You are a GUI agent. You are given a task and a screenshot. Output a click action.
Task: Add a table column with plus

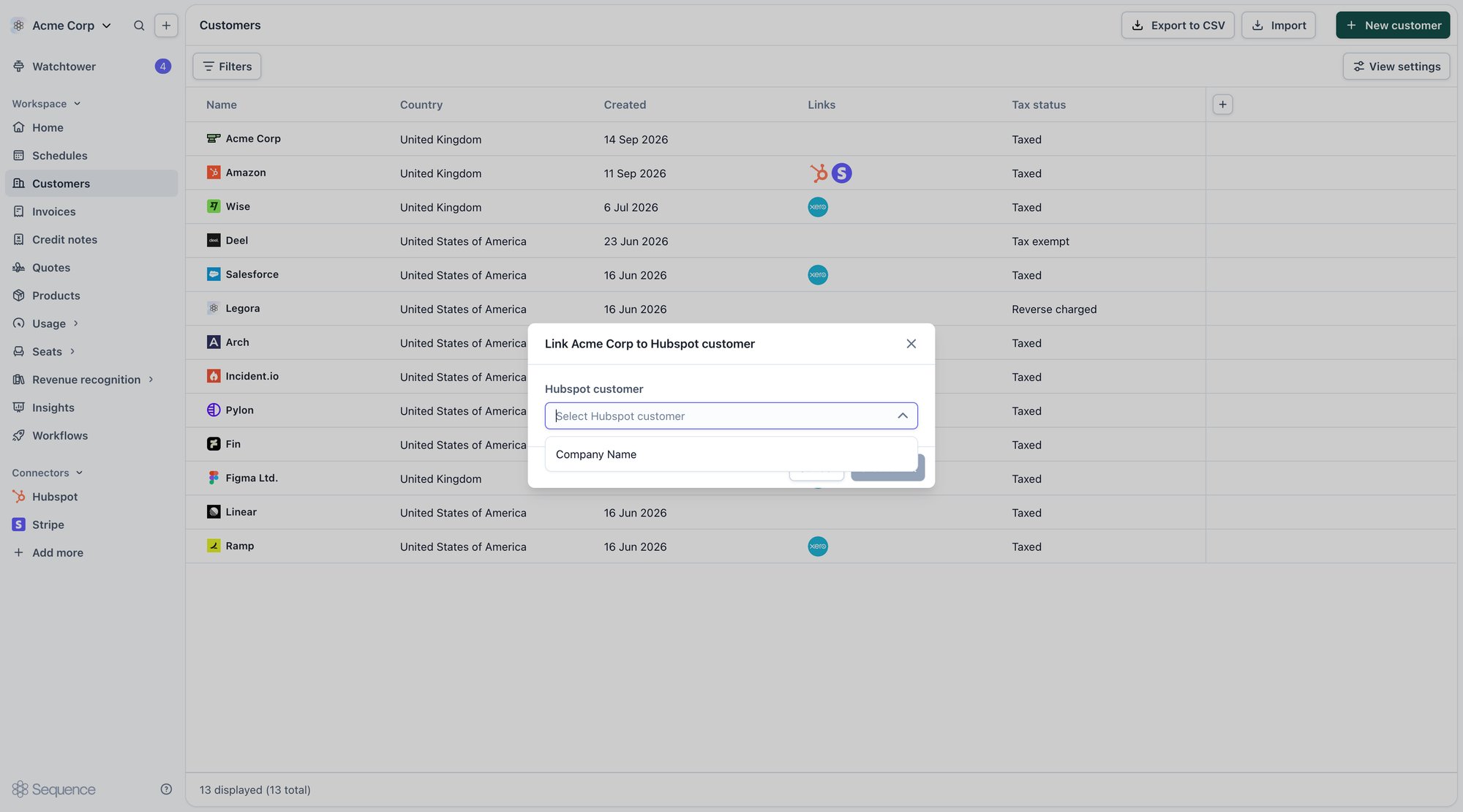click(x=1222, y=105)
